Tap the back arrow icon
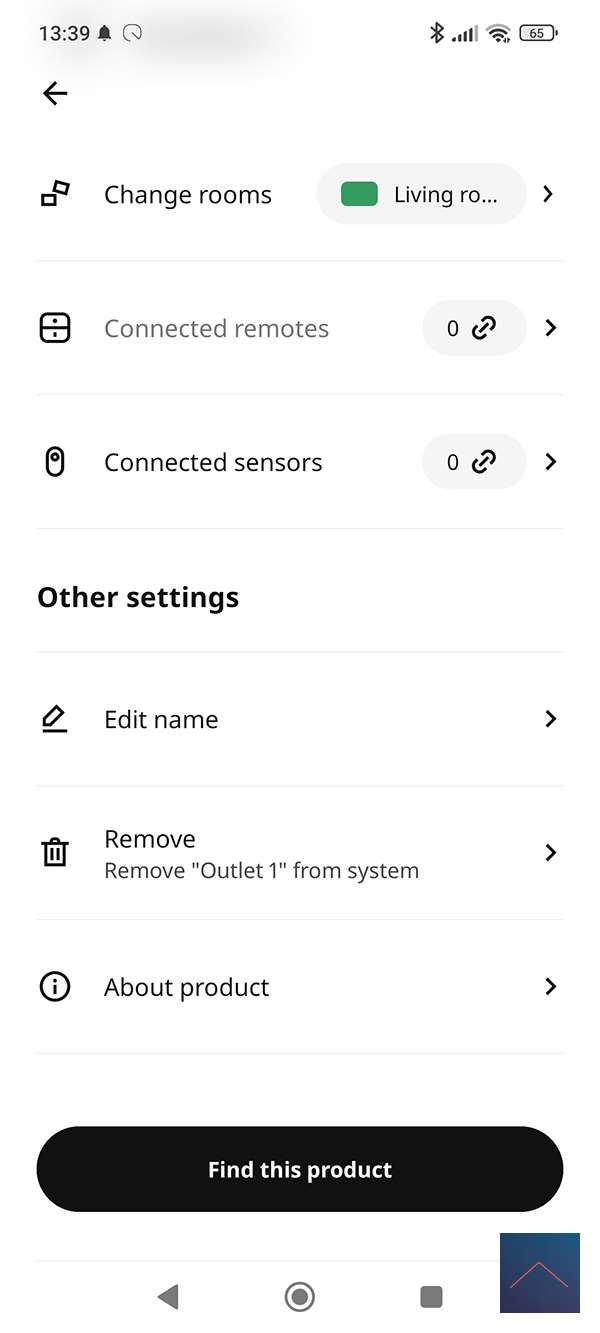600x1333 pixels. coord(55,93)
